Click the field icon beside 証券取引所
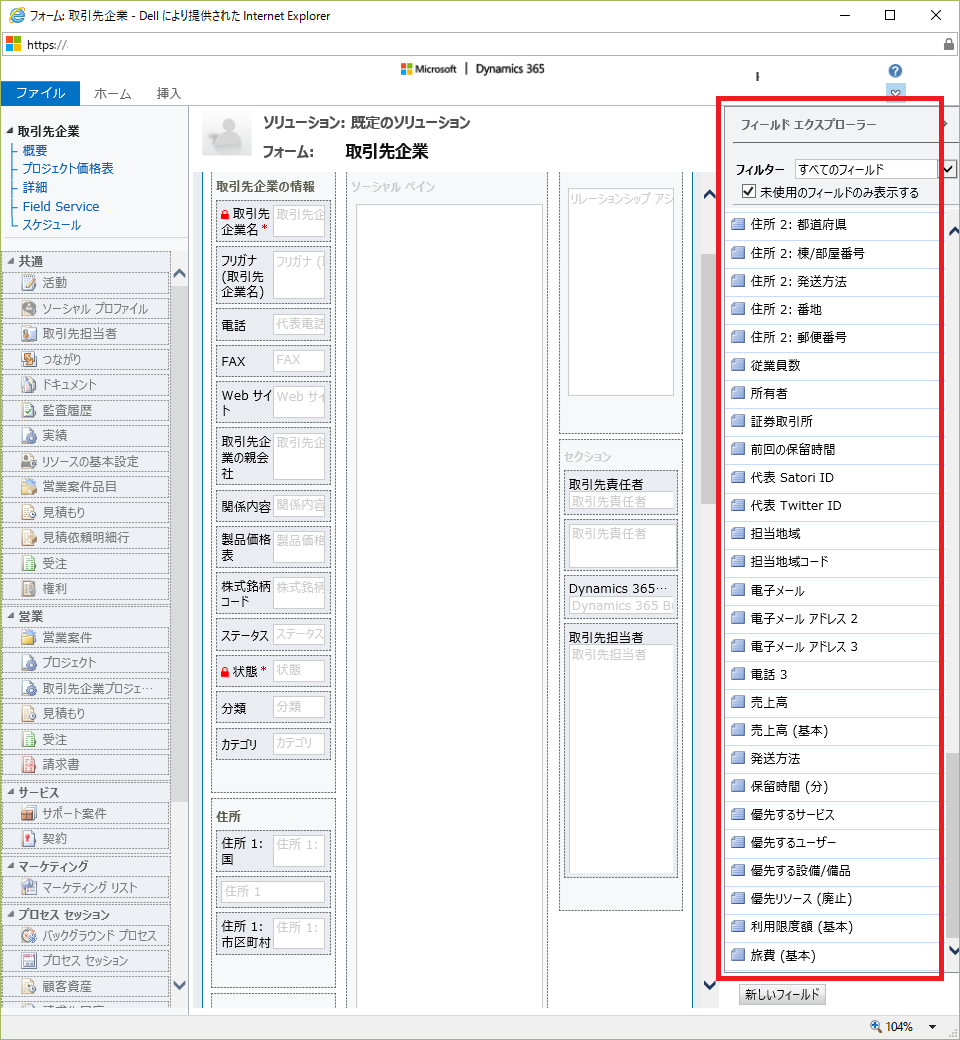 coord(738,421)
